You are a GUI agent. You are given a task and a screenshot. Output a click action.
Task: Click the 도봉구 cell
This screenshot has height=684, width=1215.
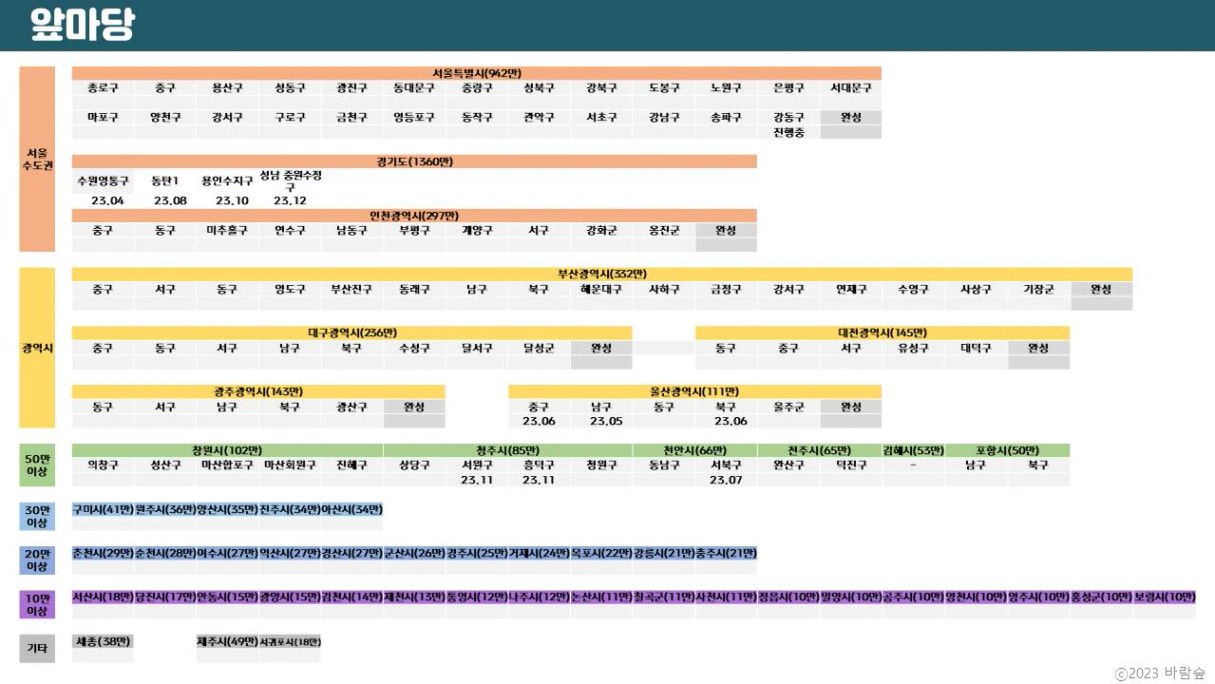click(x=664, y=88)
